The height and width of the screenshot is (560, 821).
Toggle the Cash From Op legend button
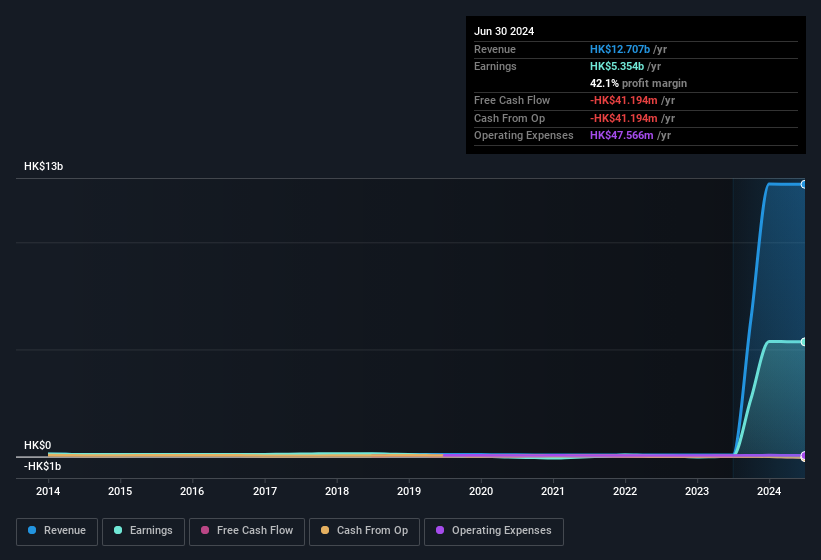364,531
